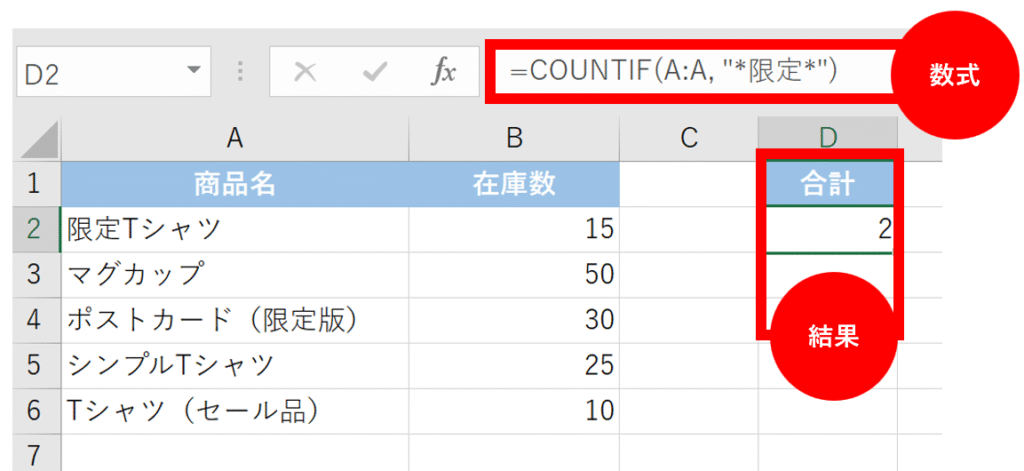Click the Insert Function fx icon
The width and height of the screenshot is (1024, 471).
click(443, 72)
